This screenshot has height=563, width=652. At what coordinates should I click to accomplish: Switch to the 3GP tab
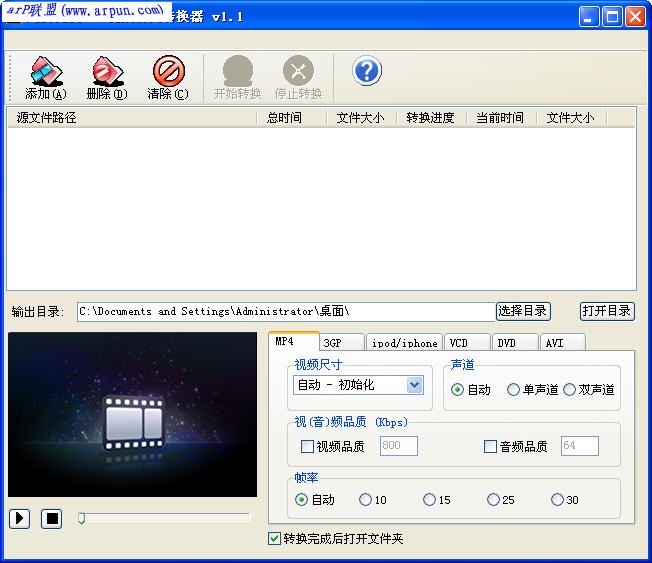tap(342, 343)
